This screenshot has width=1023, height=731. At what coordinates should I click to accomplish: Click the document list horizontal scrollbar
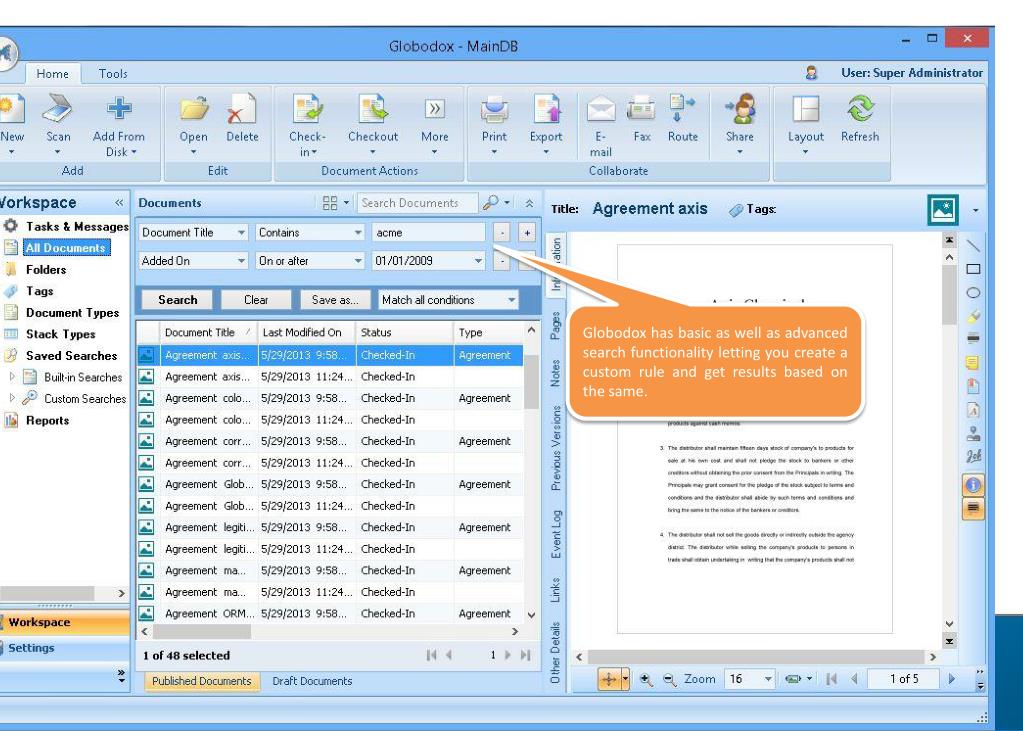[329, 631]
